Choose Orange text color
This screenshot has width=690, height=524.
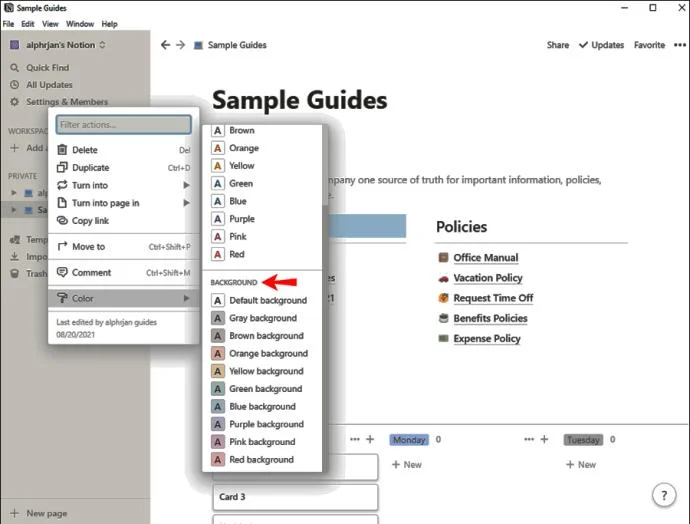point(262,148)
